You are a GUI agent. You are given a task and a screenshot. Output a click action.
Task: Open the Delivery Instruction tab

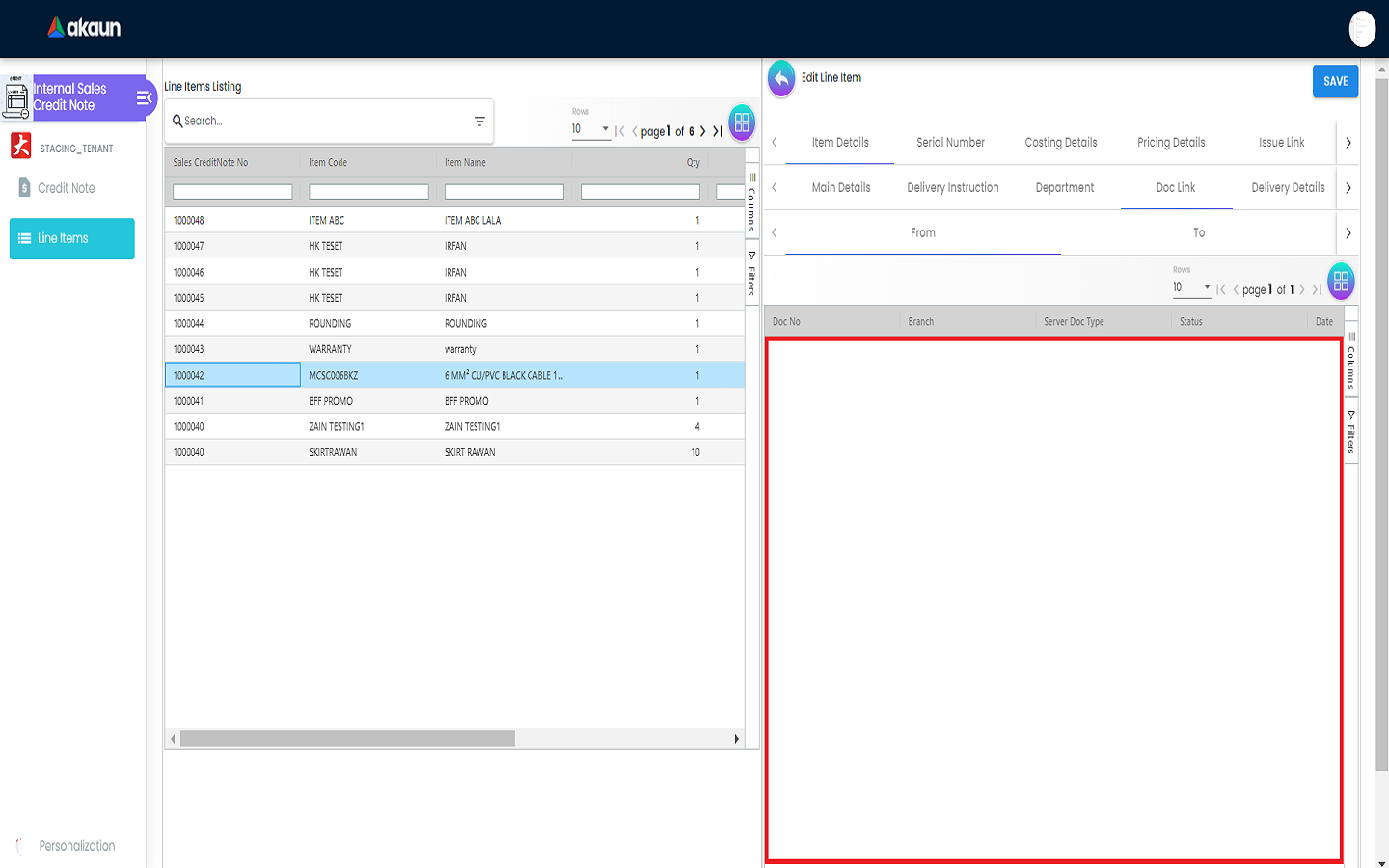(x=952, y=188)
